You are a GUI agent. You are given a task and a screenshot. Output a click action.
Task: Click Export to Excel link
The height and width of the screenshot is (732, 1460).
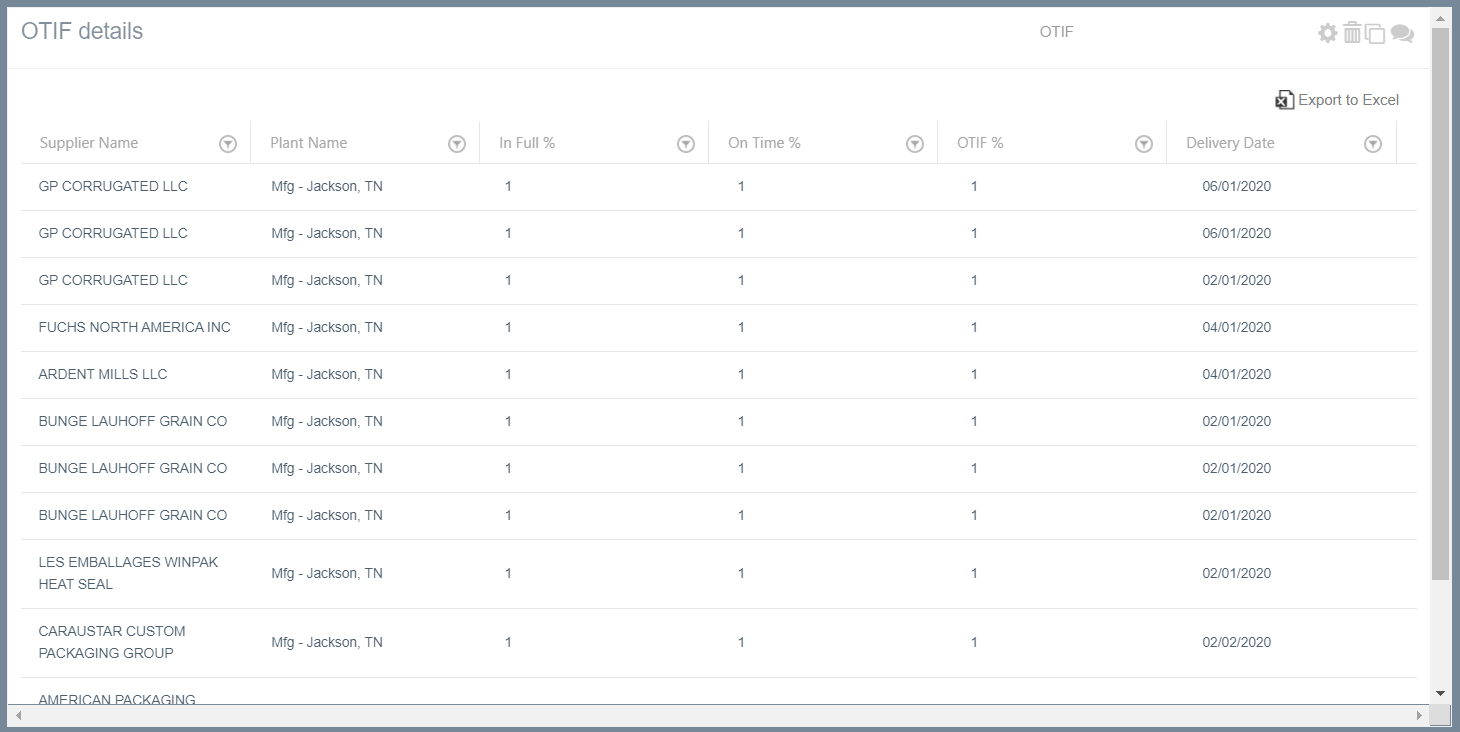click(x=1348, y=100)
